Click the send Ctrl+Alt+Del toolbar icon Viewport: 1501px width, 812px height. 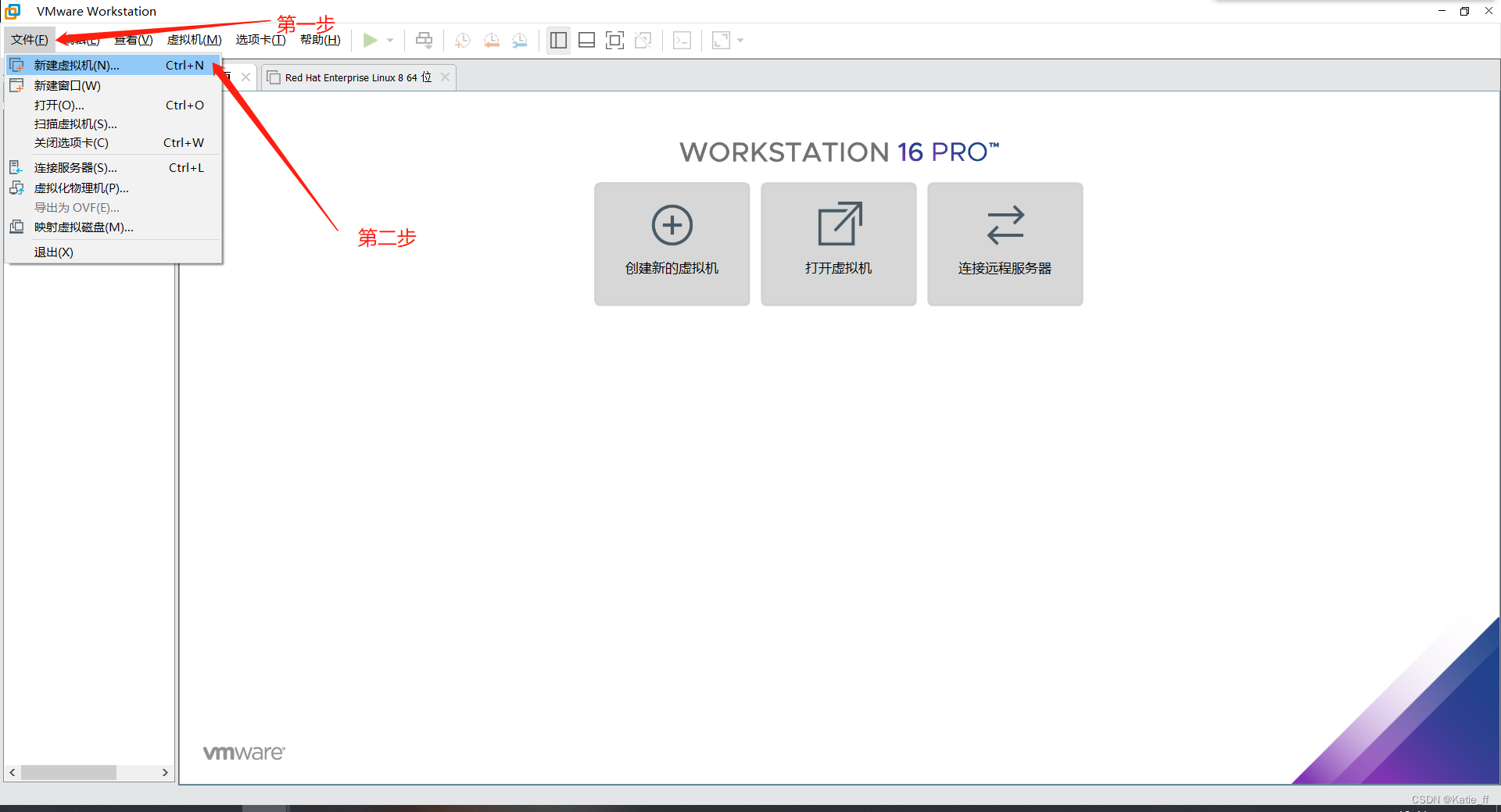click(424, 40)
